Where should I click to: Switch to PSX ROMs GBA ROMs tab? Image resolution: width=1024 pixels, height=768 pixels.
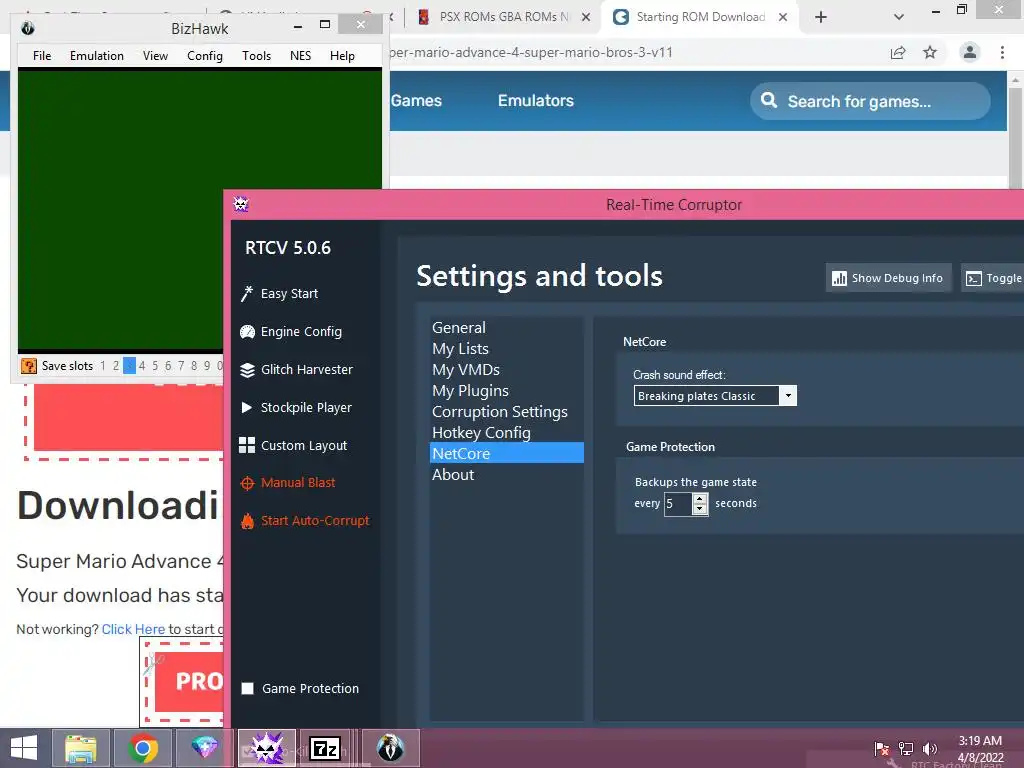[x=503, y=17]
